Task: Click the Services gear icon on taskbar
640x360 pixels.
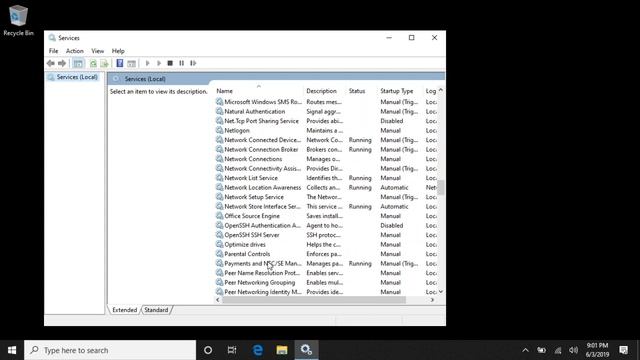Action: [306, 350]
